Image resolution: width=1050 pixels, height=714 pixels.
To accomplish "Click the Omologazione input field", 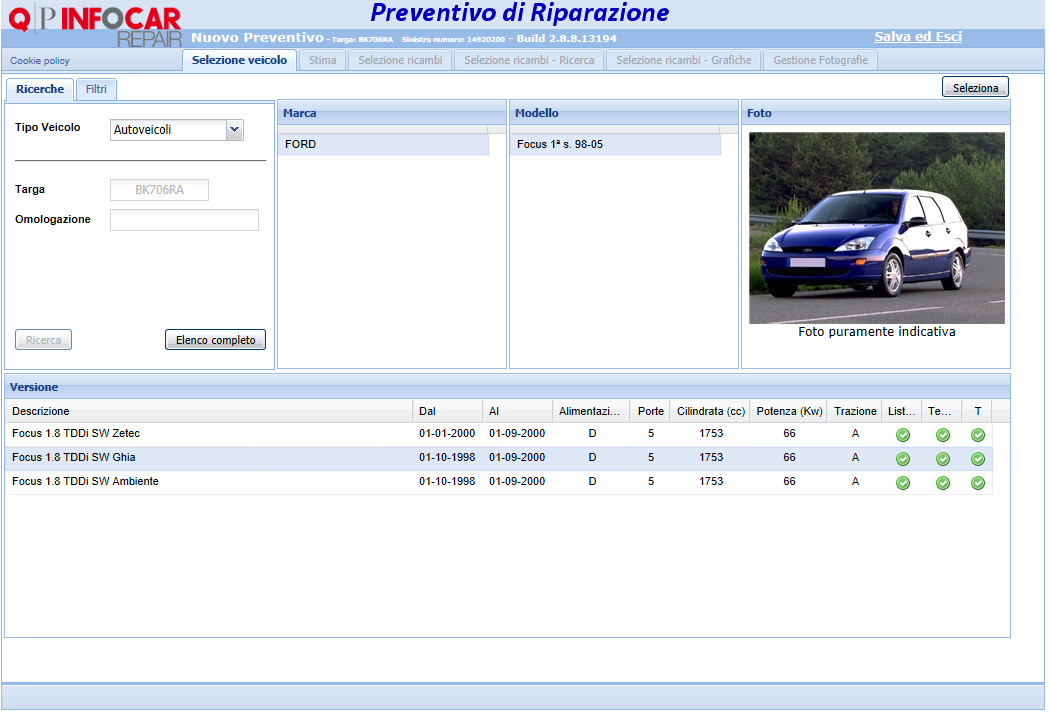I will point(184,220).
